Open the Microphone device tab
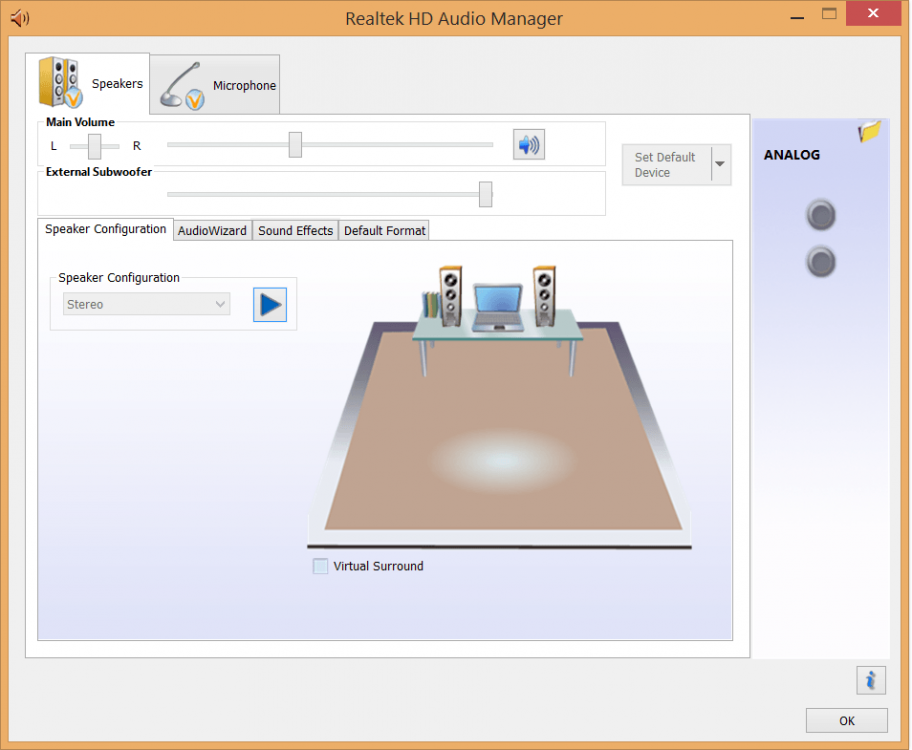This screenshot has width=912, height=750. 215,85
